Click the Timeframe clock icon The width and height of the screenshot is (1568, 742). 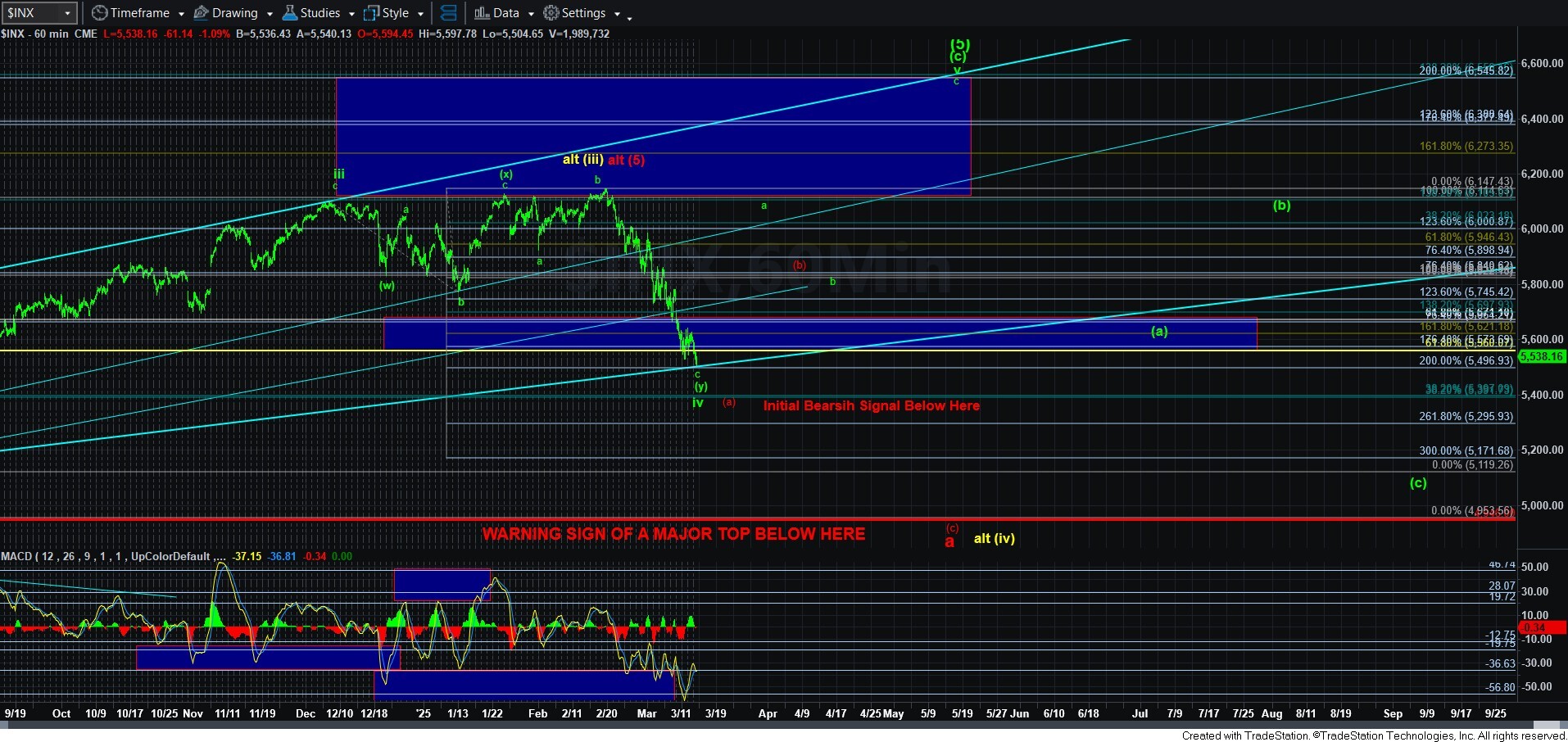click(x=99, y=13)
